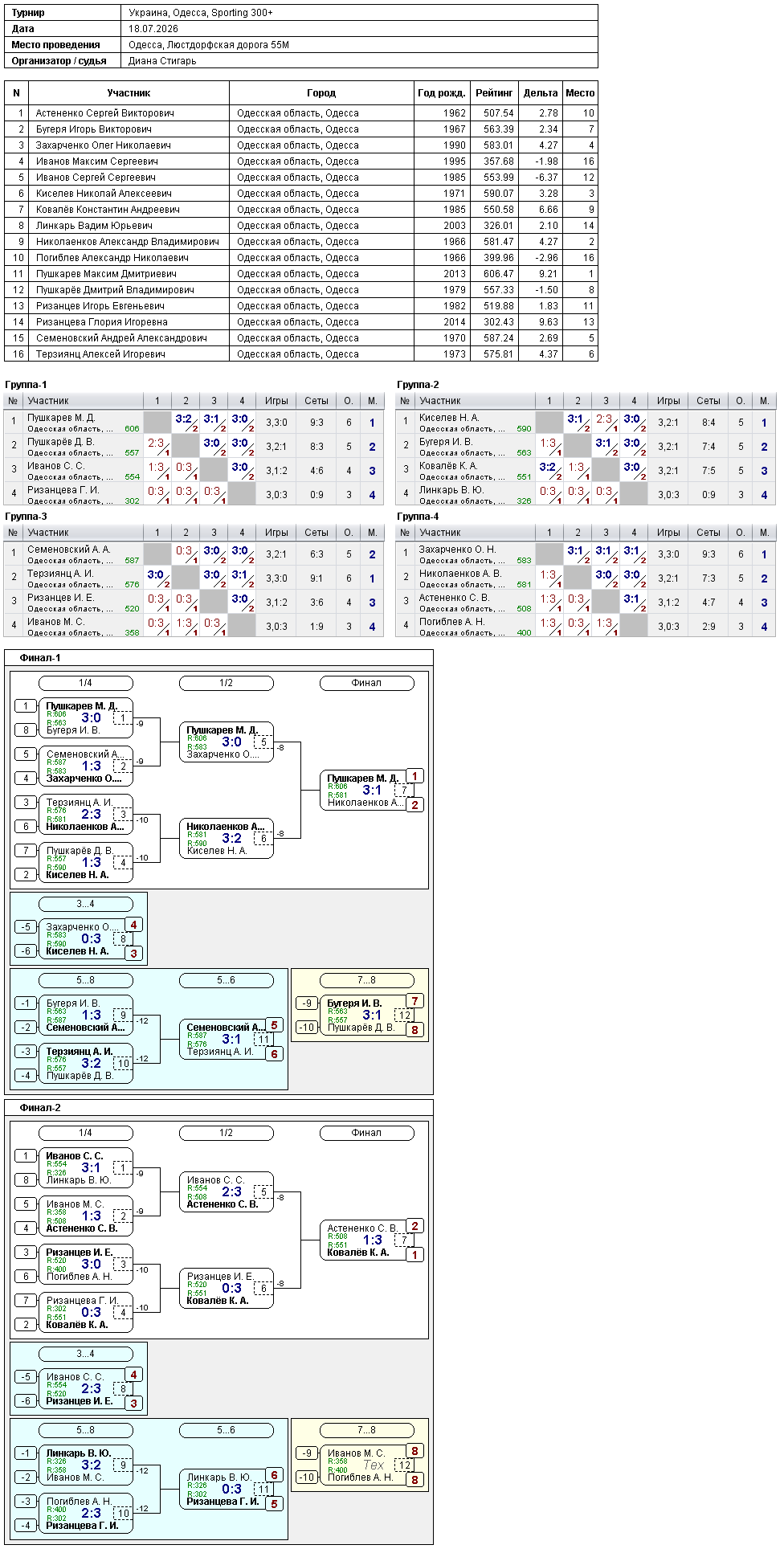Click the 3:1 score in the Финал-1 final match
This screenshot has height=1549, width=784.
click(x=372, y=790)
